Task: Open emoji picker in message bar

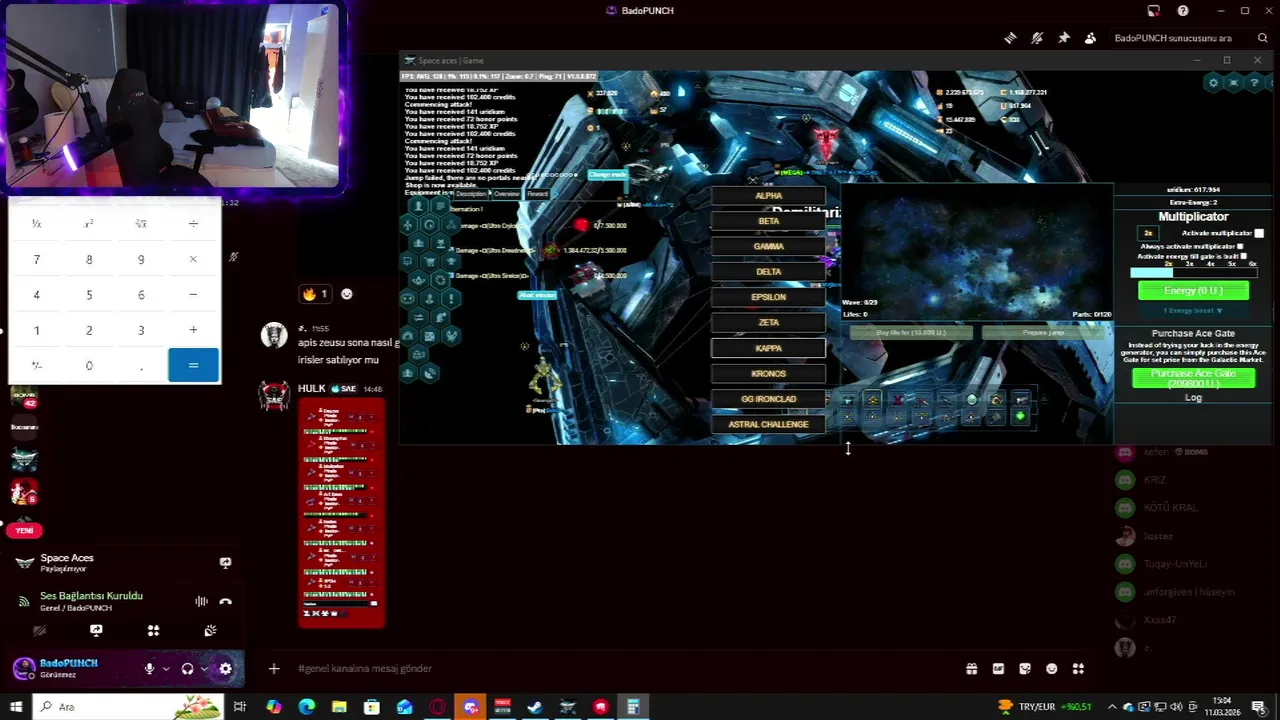Action: point(1051,669)
